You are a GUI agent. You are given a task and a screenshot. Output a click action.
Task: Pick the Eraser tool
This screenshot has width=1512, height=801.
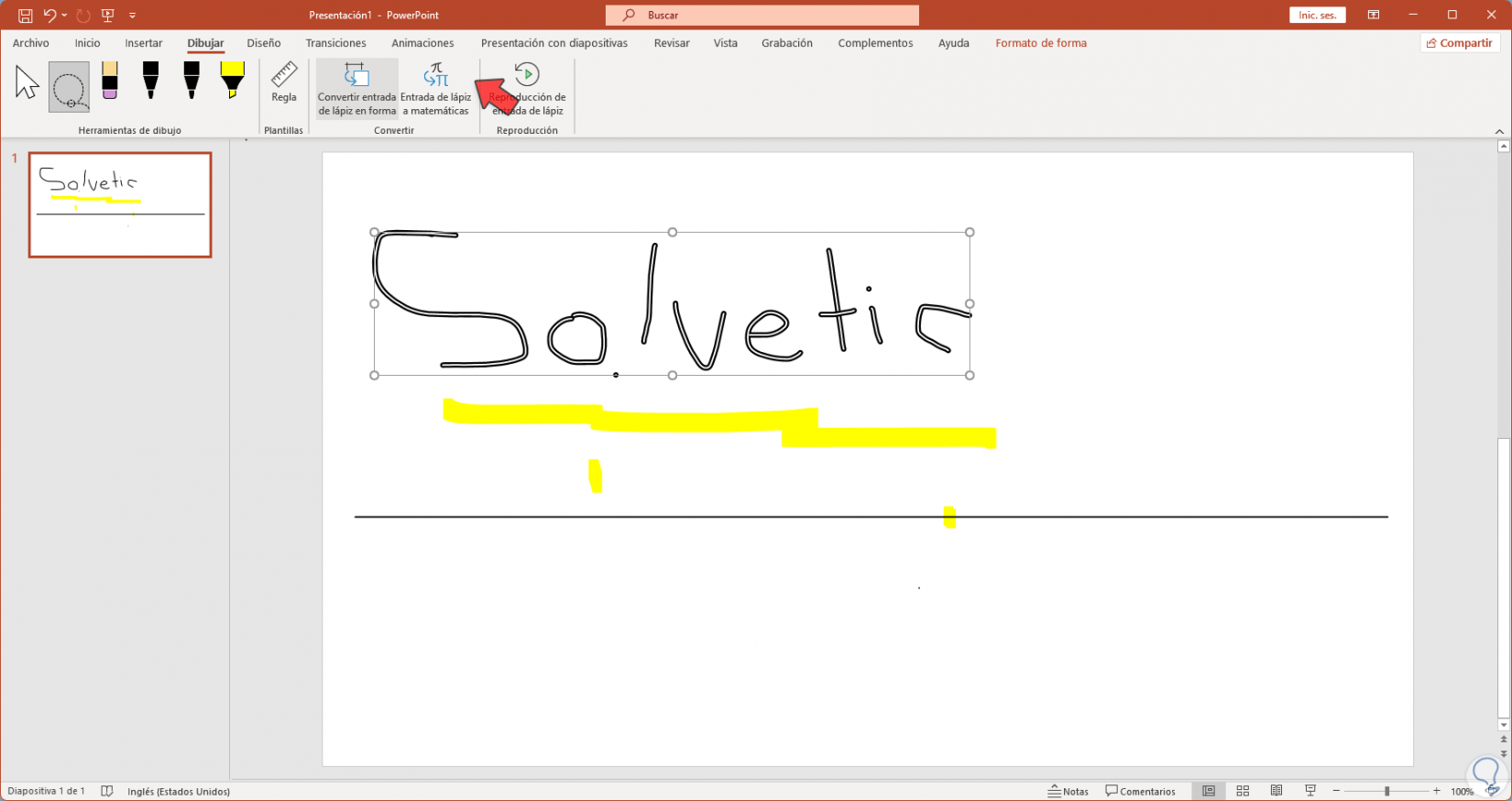[x=110, y=81]
